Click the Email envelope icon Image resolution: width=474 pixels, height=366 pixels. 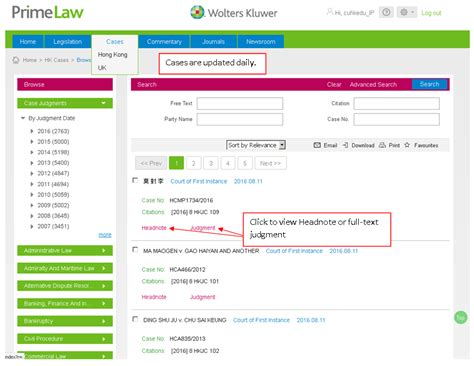[317, 145]
